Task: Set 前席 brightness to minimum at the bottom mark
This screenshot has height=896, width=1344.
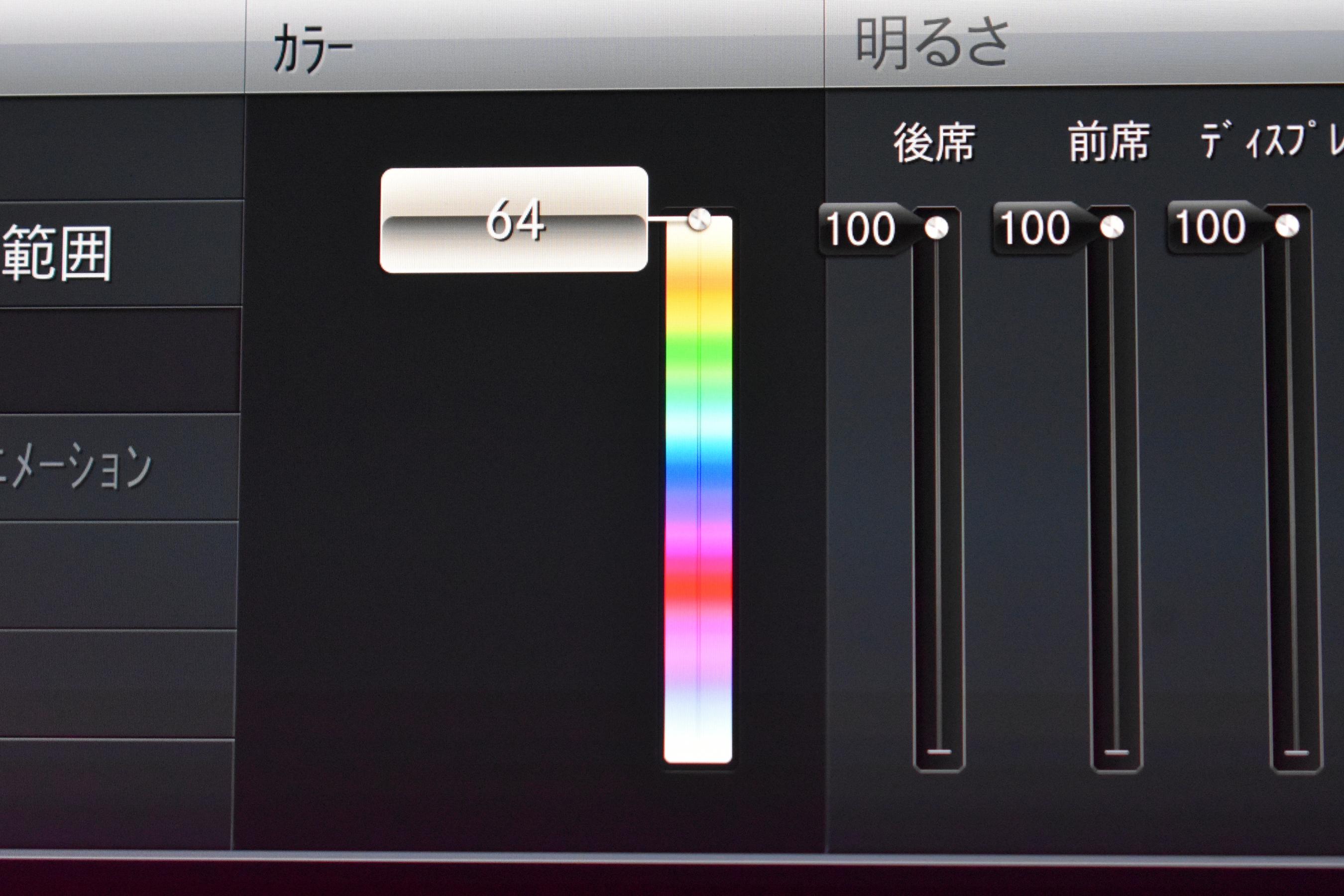Action: (x=1117, y=752)
